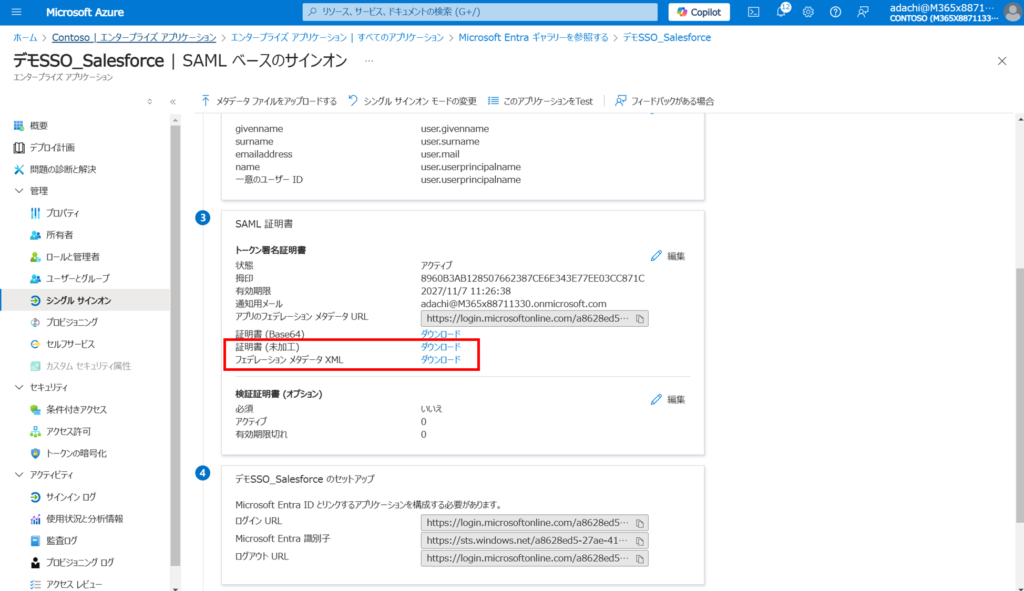1024x591 pixels.
Task: Click the アクセス許可 icon
Action: 35,431
